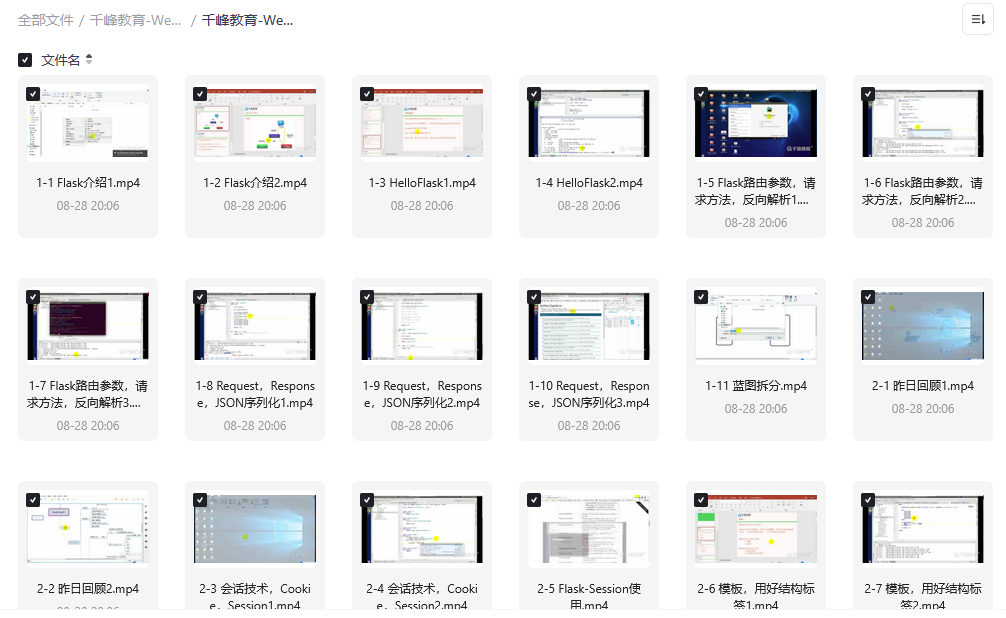Open the 1-5 Flask路由参数 video thumbnail
The width and height of the screenshot is (1006, 618).
756,123
